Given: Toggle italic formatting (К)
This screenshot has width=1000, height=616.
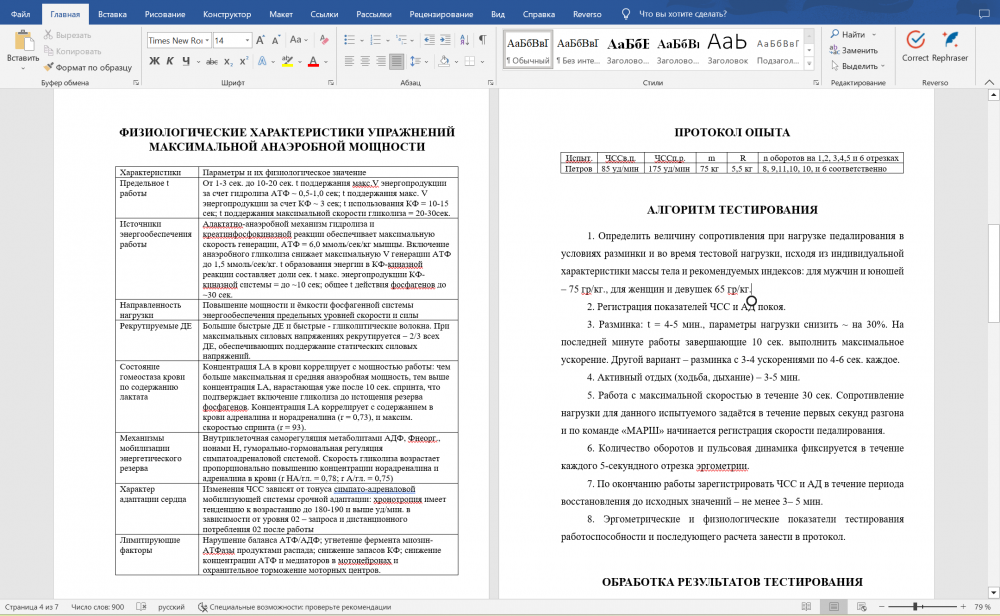Looking at the screenshot, I should pos(171,61).
